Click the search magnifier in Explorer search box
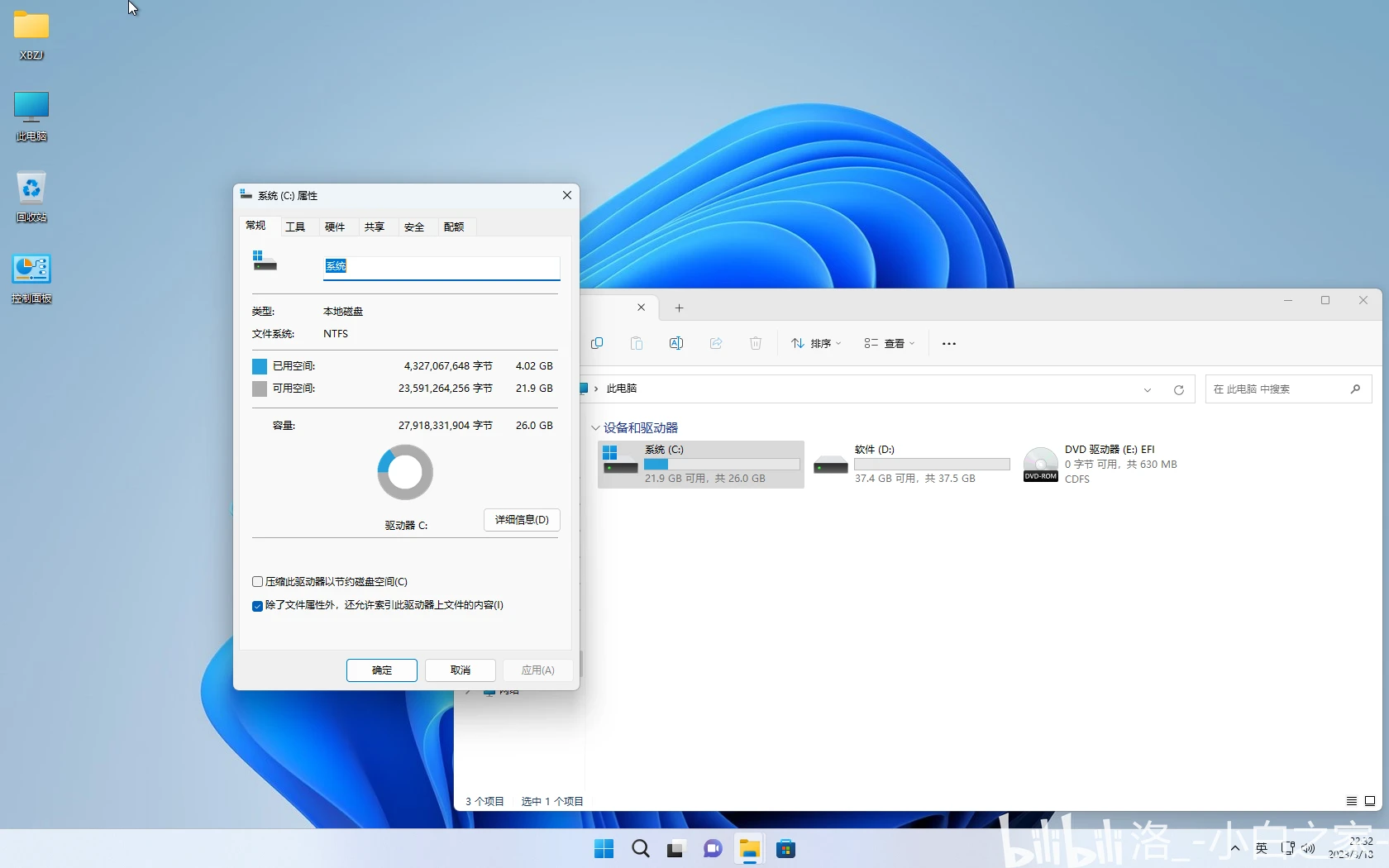The height and width of the screenshot is (868, 1389). 1355,389
